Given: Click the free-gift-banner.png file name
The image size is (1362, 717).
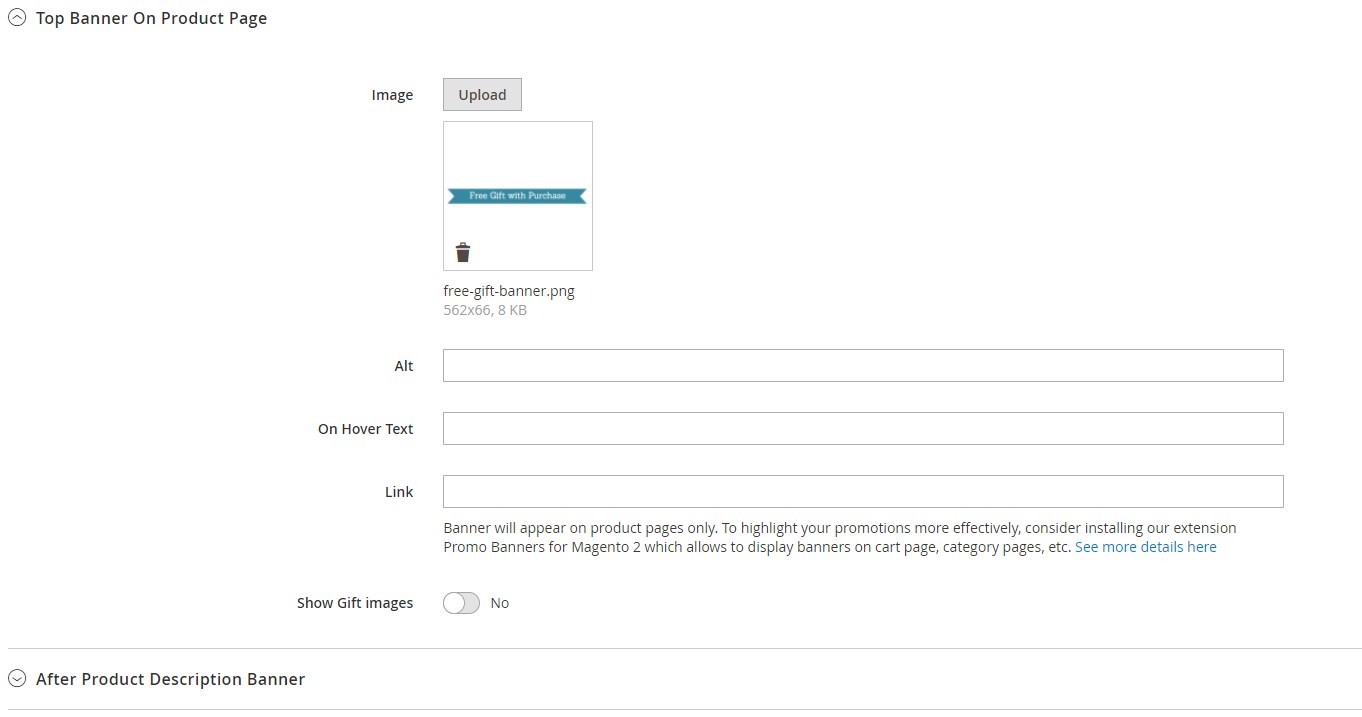Looking at the screenshot, I should click(x=509, y=291).
